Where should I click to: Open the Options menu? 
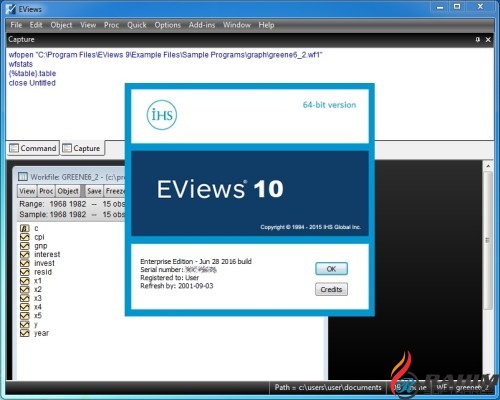point(167,25)
